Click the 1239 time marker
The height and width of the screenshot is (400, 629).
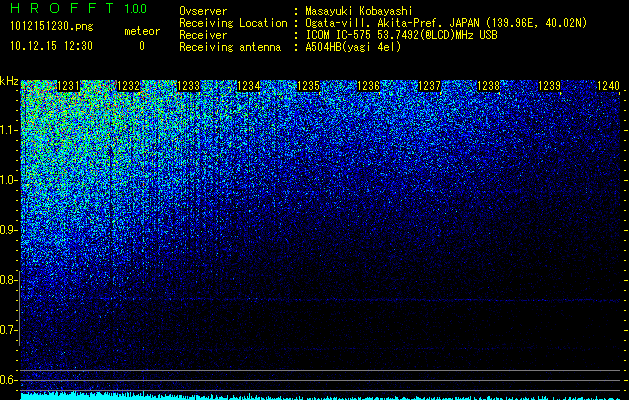tap(549, 86)
